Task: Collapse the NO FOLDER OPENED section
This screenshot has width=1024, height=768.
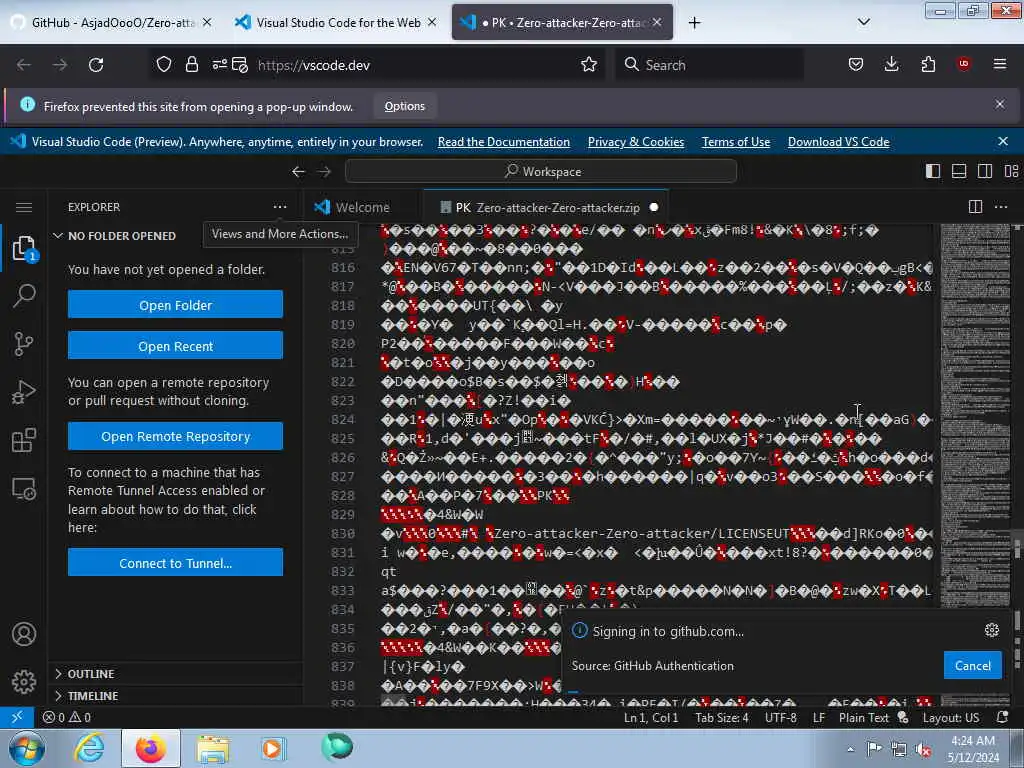Action: (x=121, y=236)
